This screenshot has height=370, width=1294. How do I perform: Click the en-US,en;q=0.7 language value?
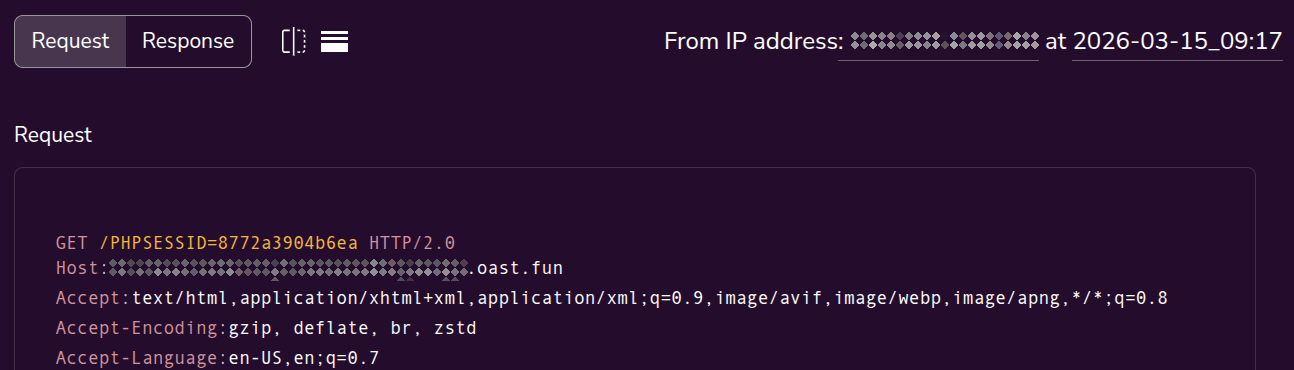click(x=304, y=357)
